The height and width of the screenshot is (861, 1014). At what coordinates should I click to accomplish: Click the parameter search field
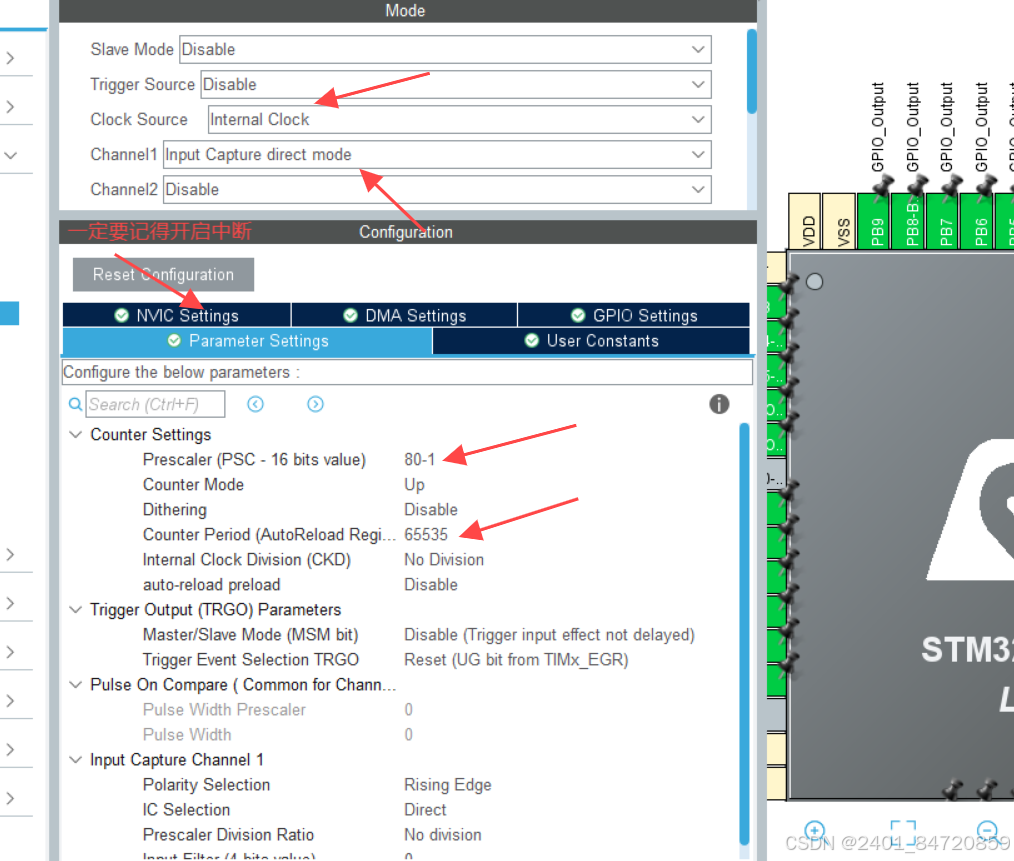click(155, 404)
